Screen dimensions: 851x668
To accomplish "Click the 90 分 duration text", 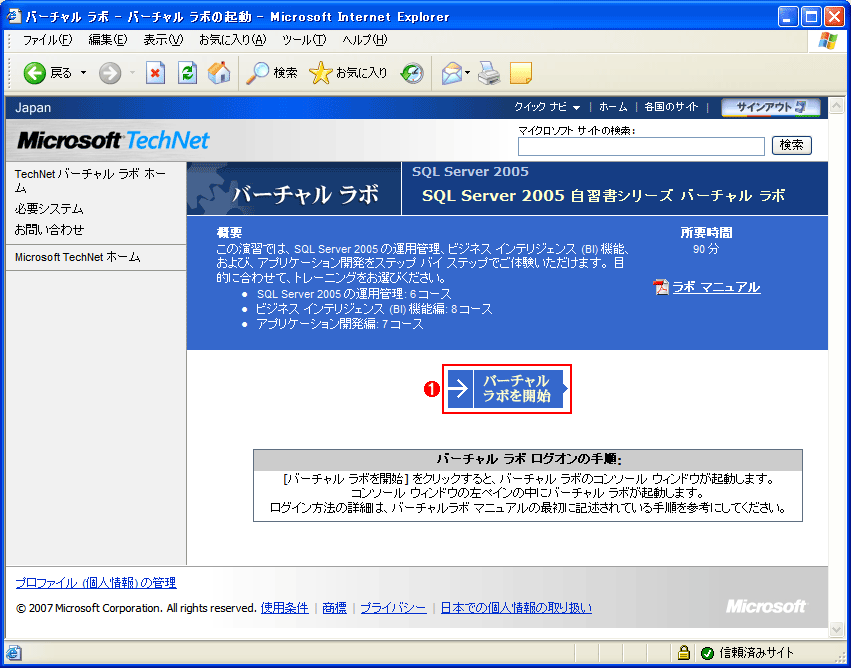I will (x=706, y=249).
